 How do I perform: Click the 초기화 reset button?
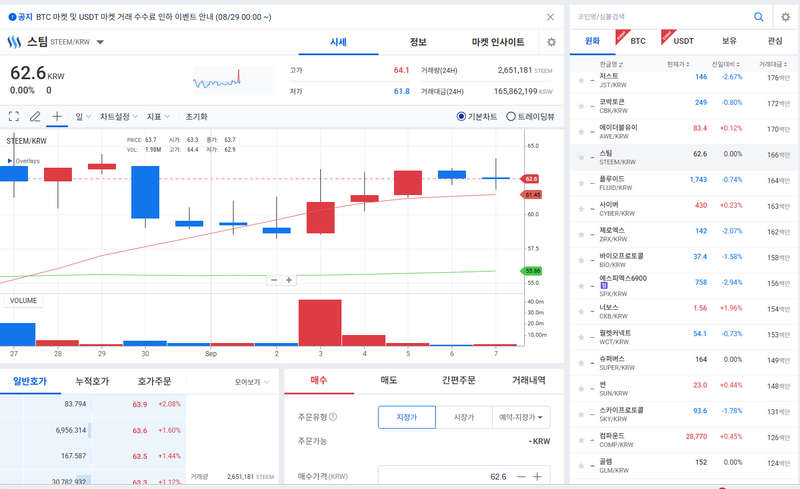pyautogui.click(x=196, y=116)
